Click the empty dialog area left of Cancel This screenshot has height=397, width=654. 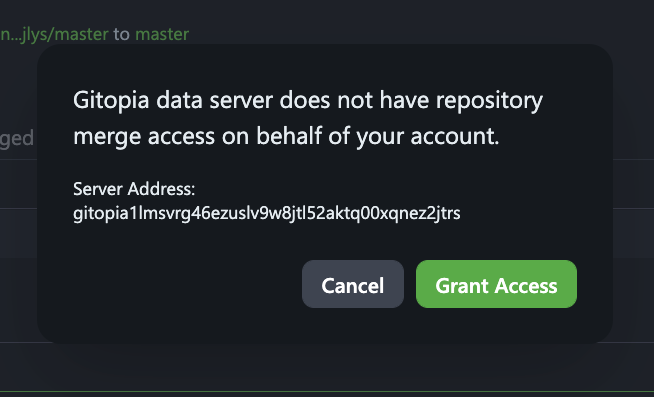(x=184, y=284)
